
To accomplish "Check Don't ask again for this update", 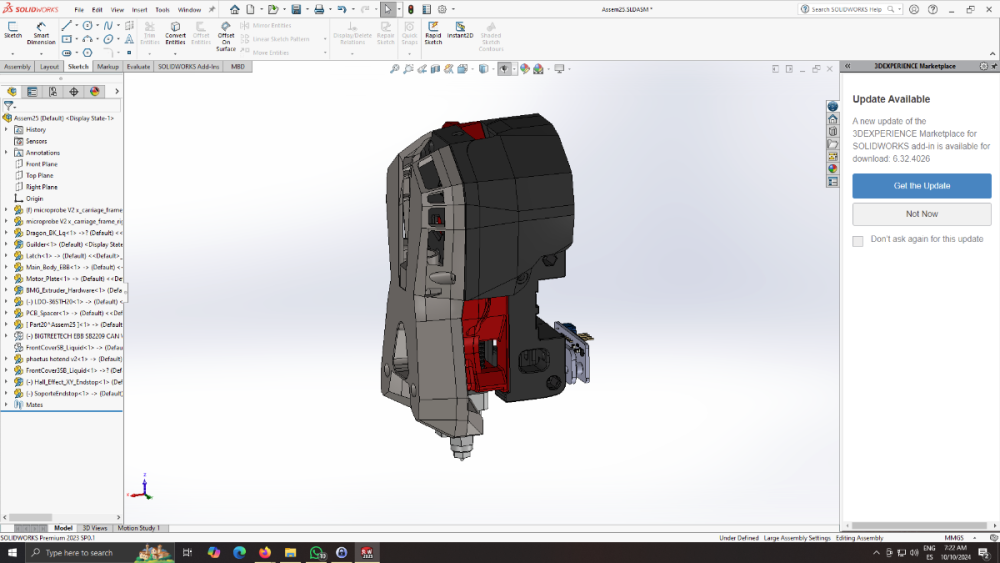I will [858, 241].
